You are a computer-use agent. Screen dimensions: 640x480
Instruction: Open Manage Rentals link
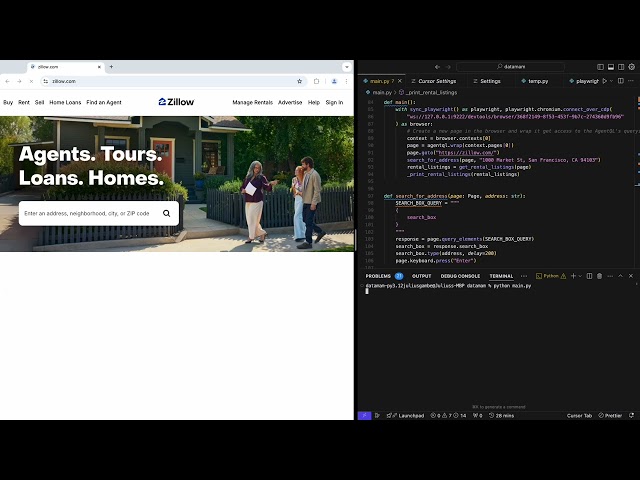pyautogui.click(x=253, y=102)
